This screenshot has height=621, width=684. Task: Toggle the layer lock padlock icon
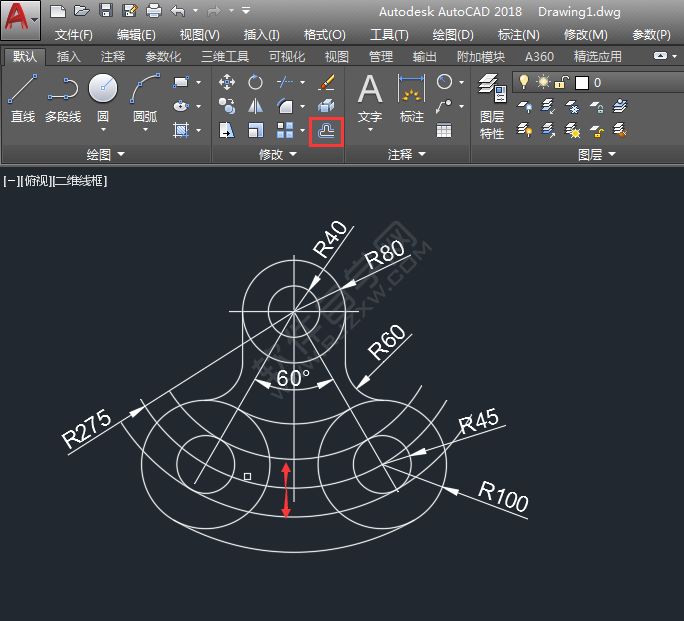click(561, 82)
